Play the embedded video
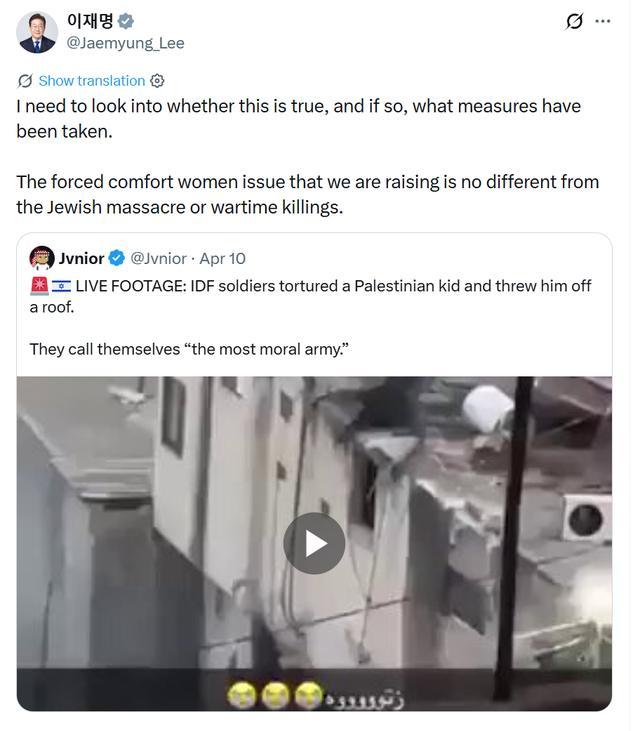Viewport: 640px width, 731px height. coord(314,543)
